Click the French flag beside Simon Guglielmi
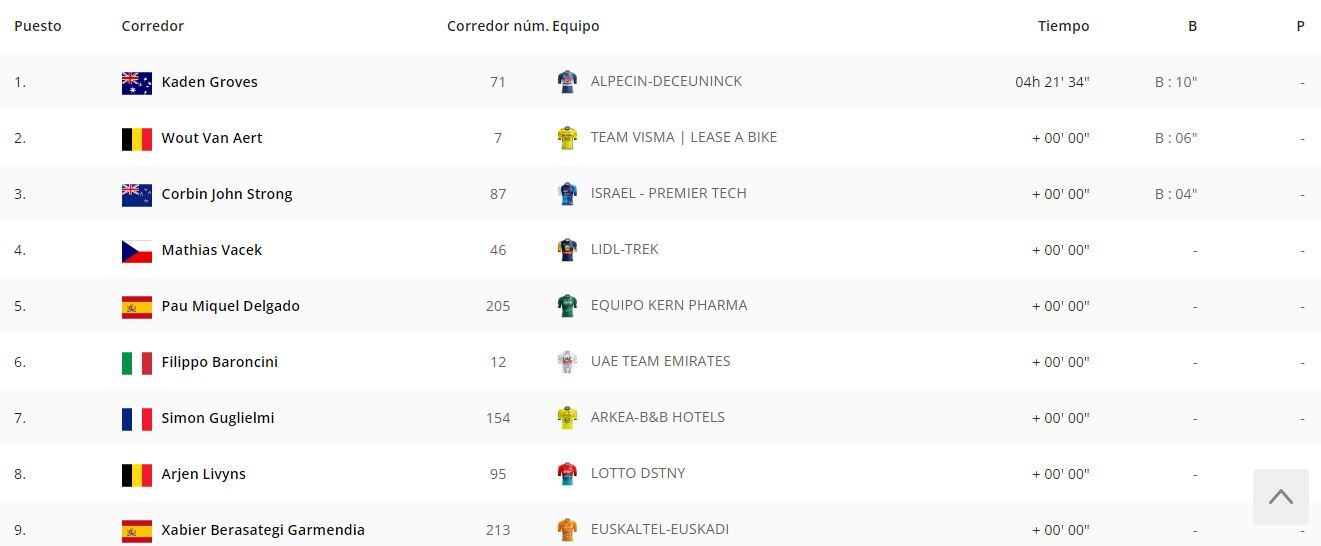Viewport: 1321px width, 546px height. [136, 419]
